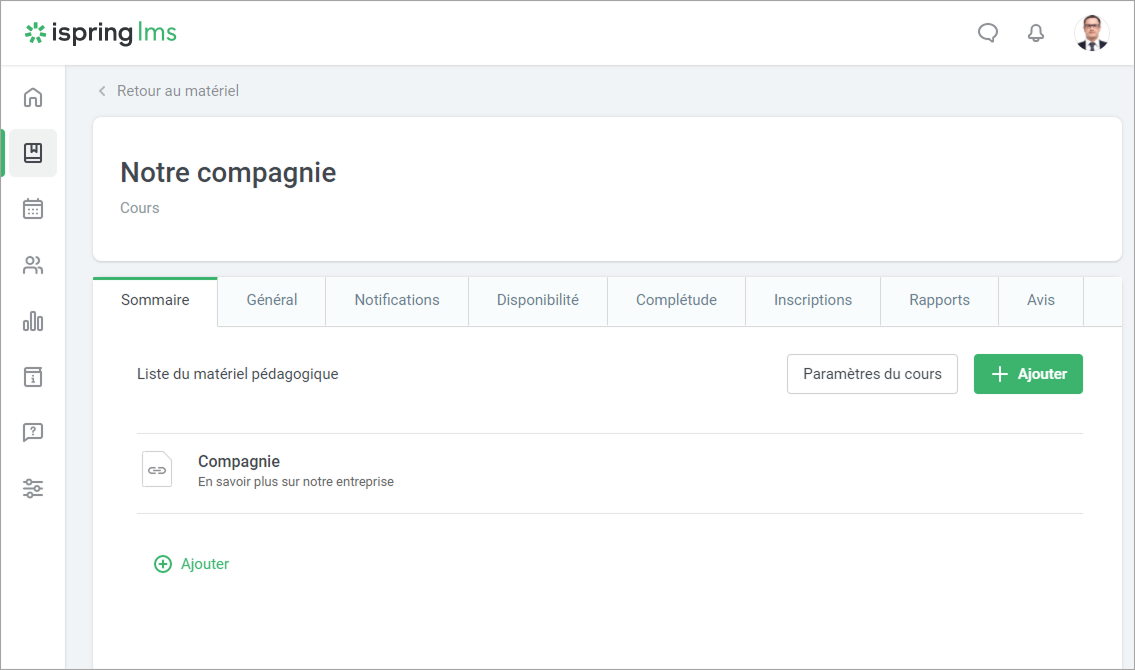1135x670 pixels.
Task: Go to the Complétude tab
Action: pyautogui.click(x=676, y=300)
